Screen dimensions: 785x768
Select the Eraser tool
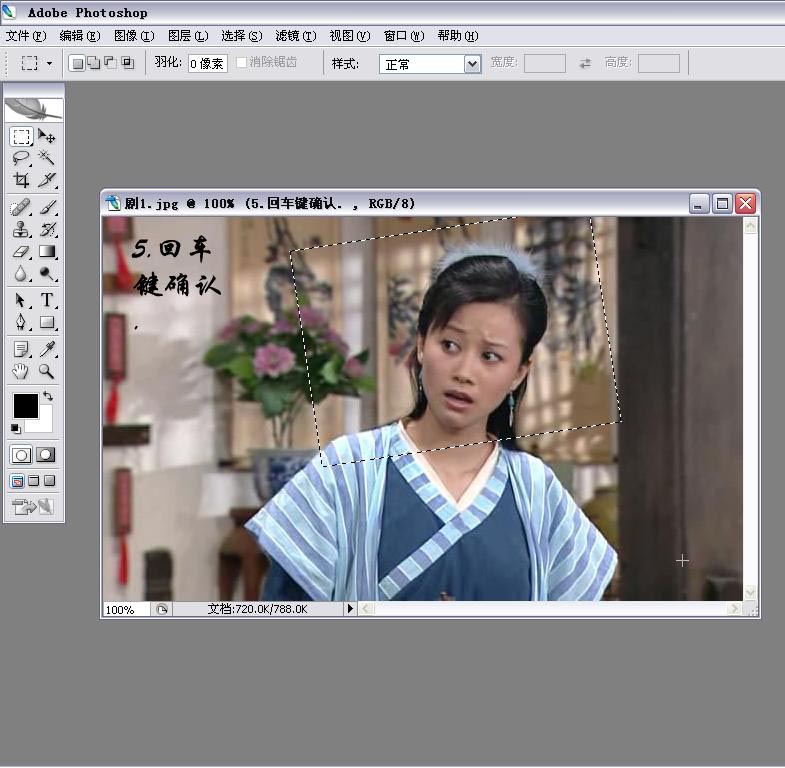point(21,251)
